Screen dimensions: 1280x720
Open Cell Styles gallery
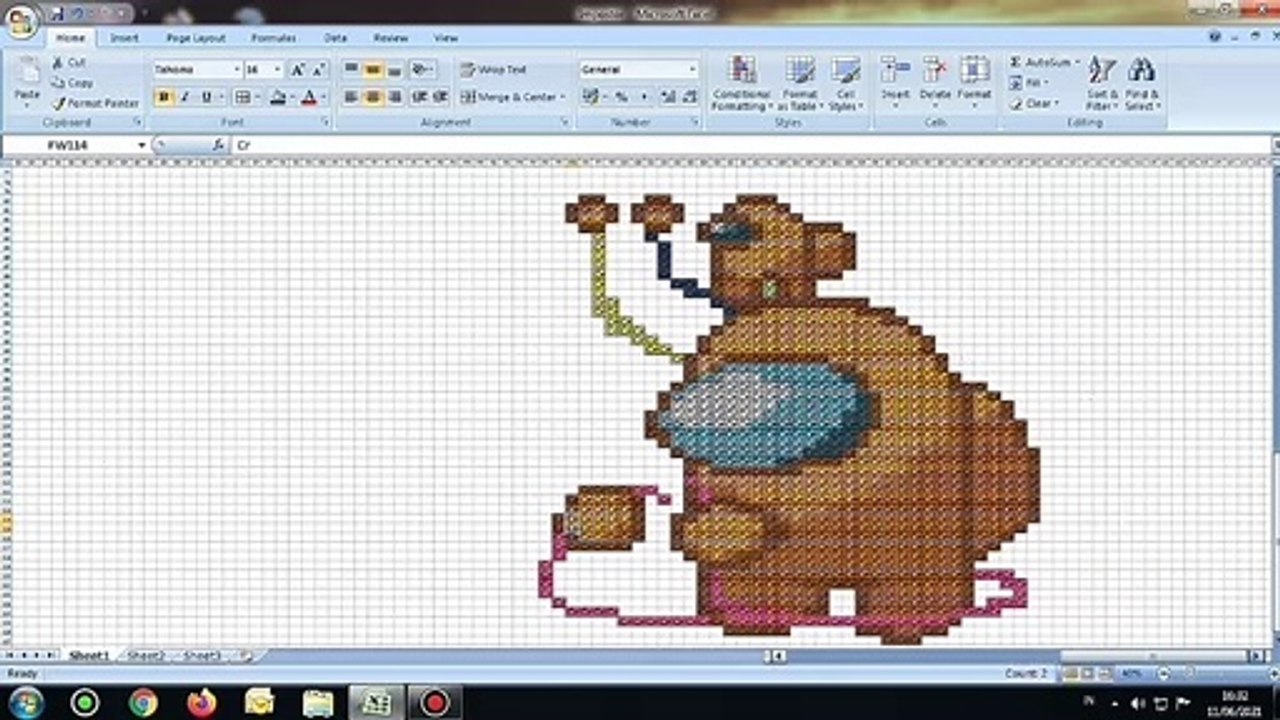(x=846, y=83)
